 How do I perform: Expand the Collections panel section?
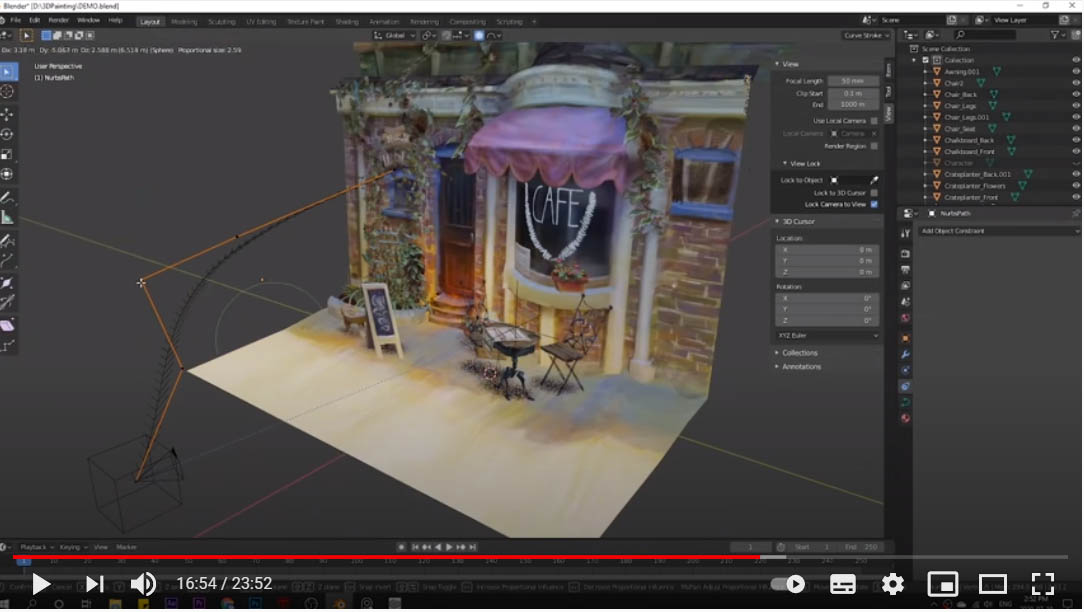pos(777,353)
